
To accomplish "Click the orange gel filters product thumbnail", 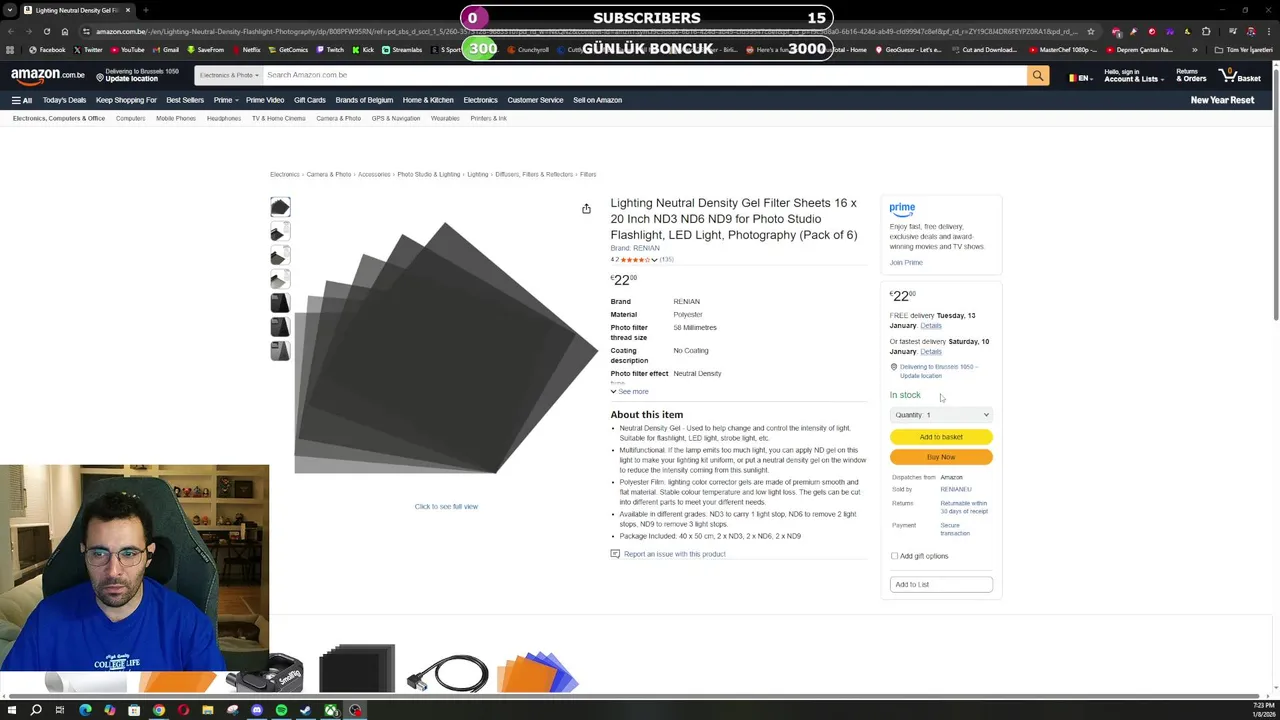I will coord(537,671).
